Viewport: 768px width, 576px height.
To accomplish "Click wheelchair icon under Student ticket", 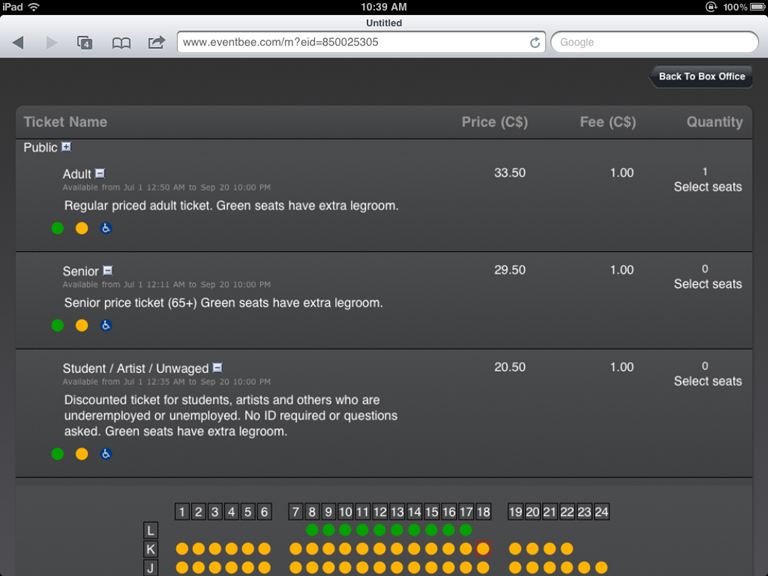I will pos(105,454).
